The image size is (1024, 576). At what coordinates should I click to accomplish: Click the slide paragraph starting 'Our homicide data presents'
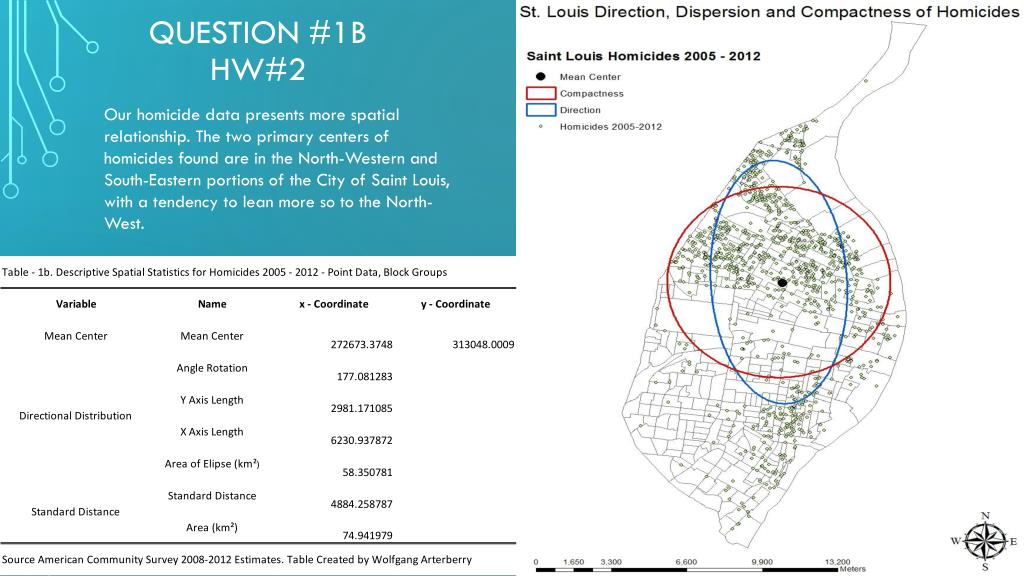[x=277, y=169]
